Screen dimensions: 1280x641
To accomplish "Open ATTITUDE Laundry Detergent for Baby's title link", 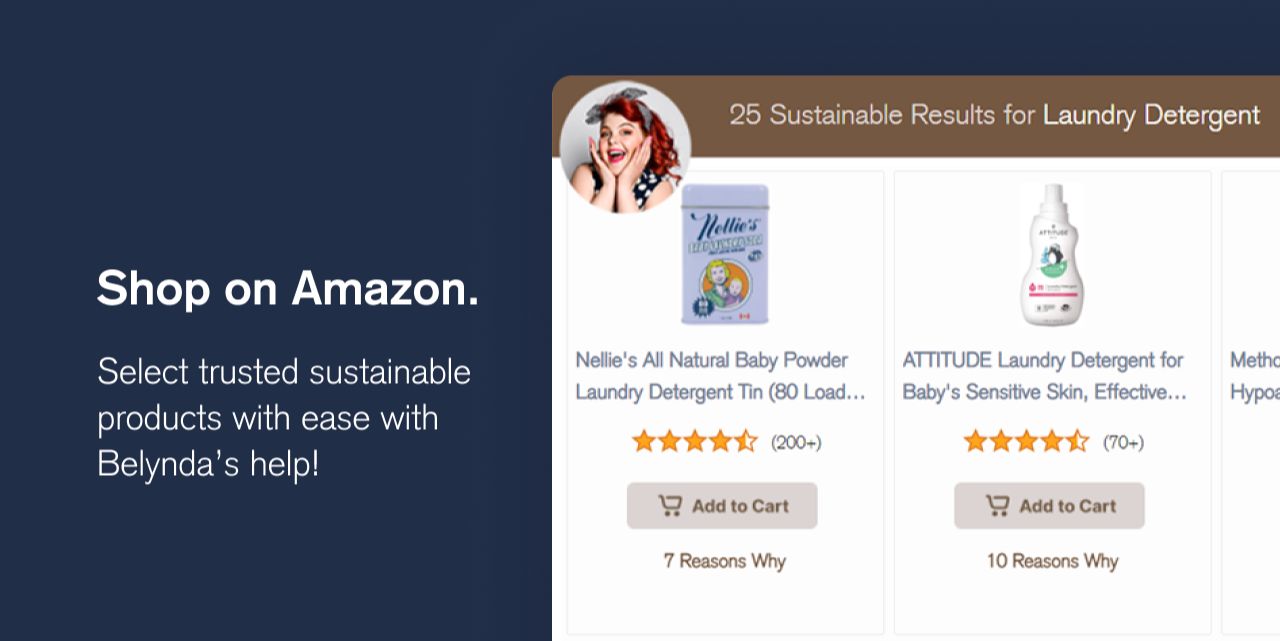I will point(1045,376).
